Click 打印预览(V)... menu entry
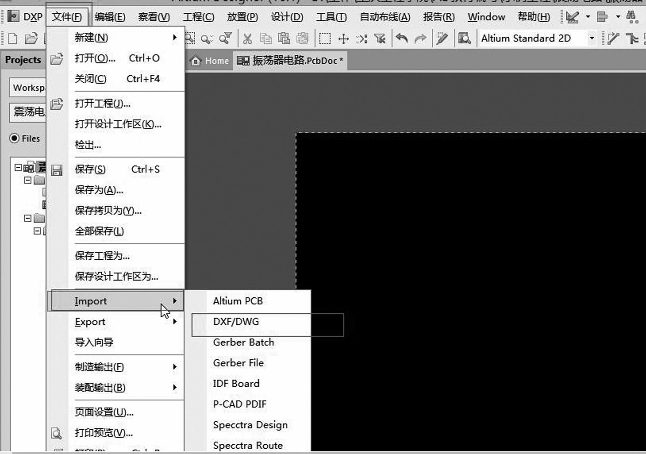Viewport: 646px width, 454px height. point(115,433)
